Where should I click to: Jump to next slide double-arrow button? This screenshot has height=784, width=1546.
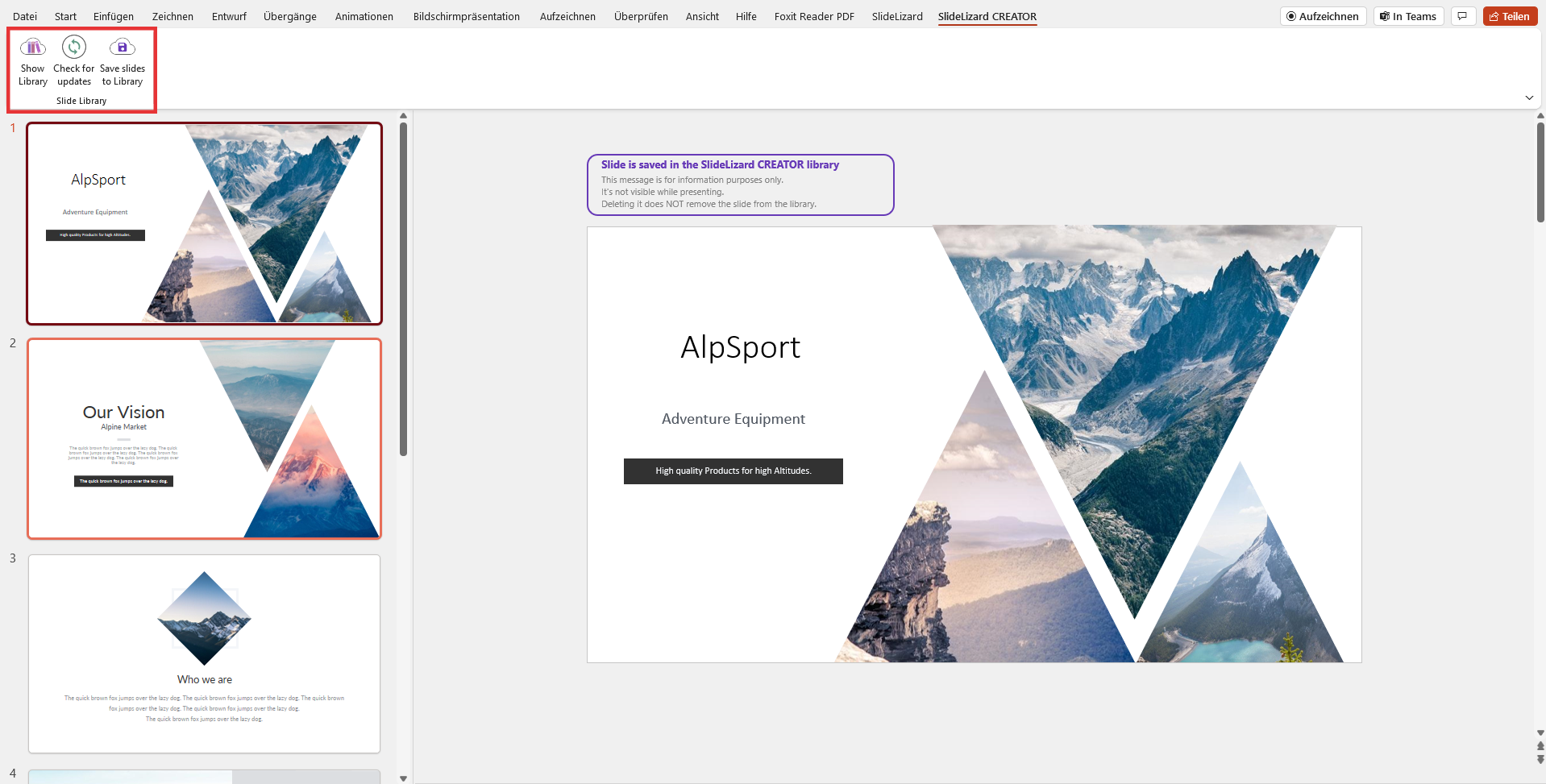(1540, 759)
